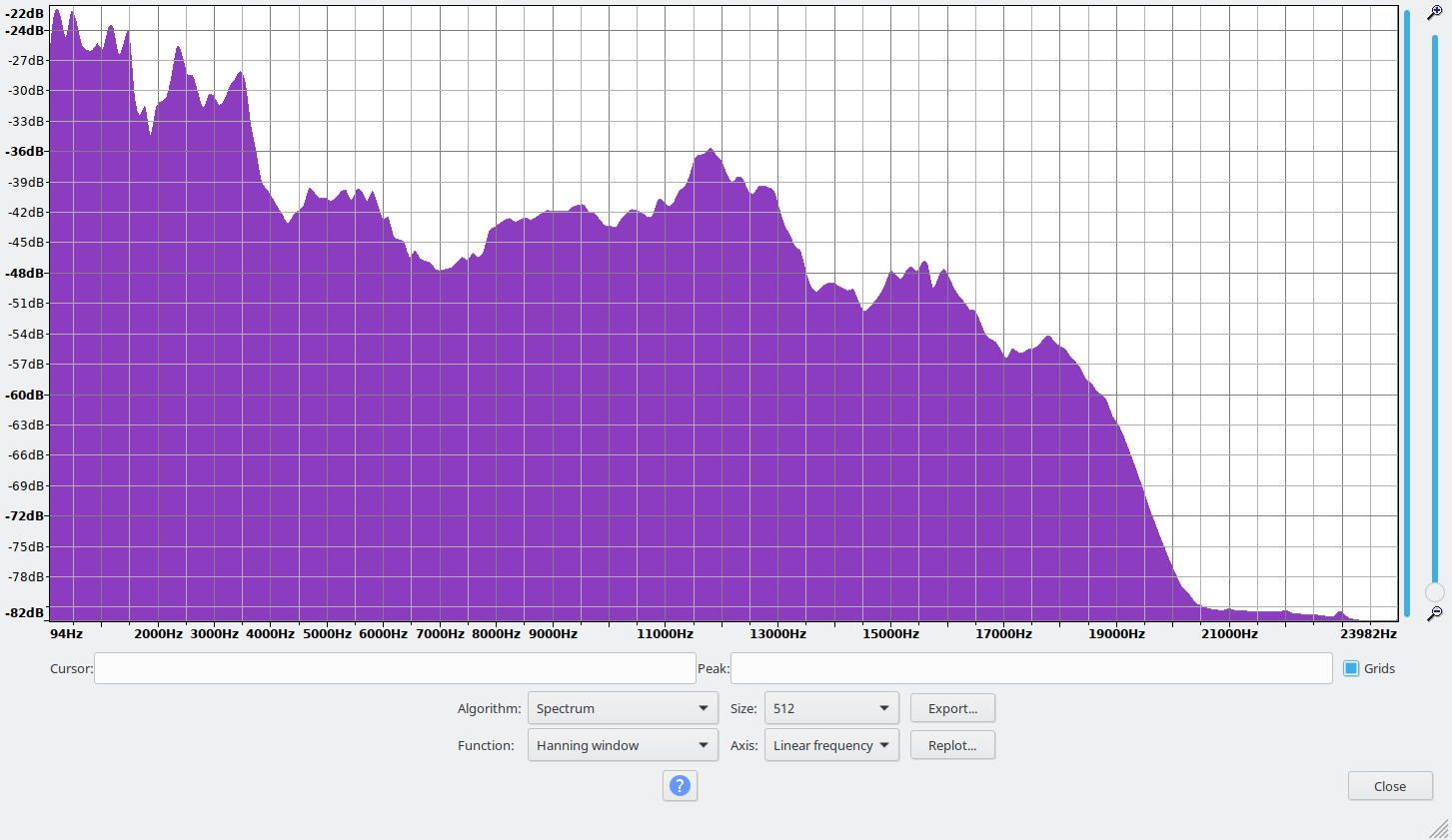
Task: Click the -22dB axis label
Action: click(25, 14)
